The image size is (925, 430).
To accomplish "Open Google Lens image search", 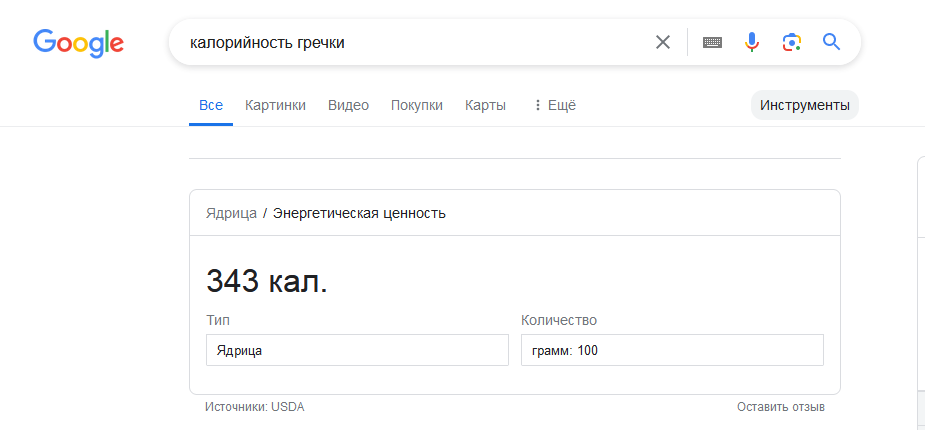I will (792, 42).
